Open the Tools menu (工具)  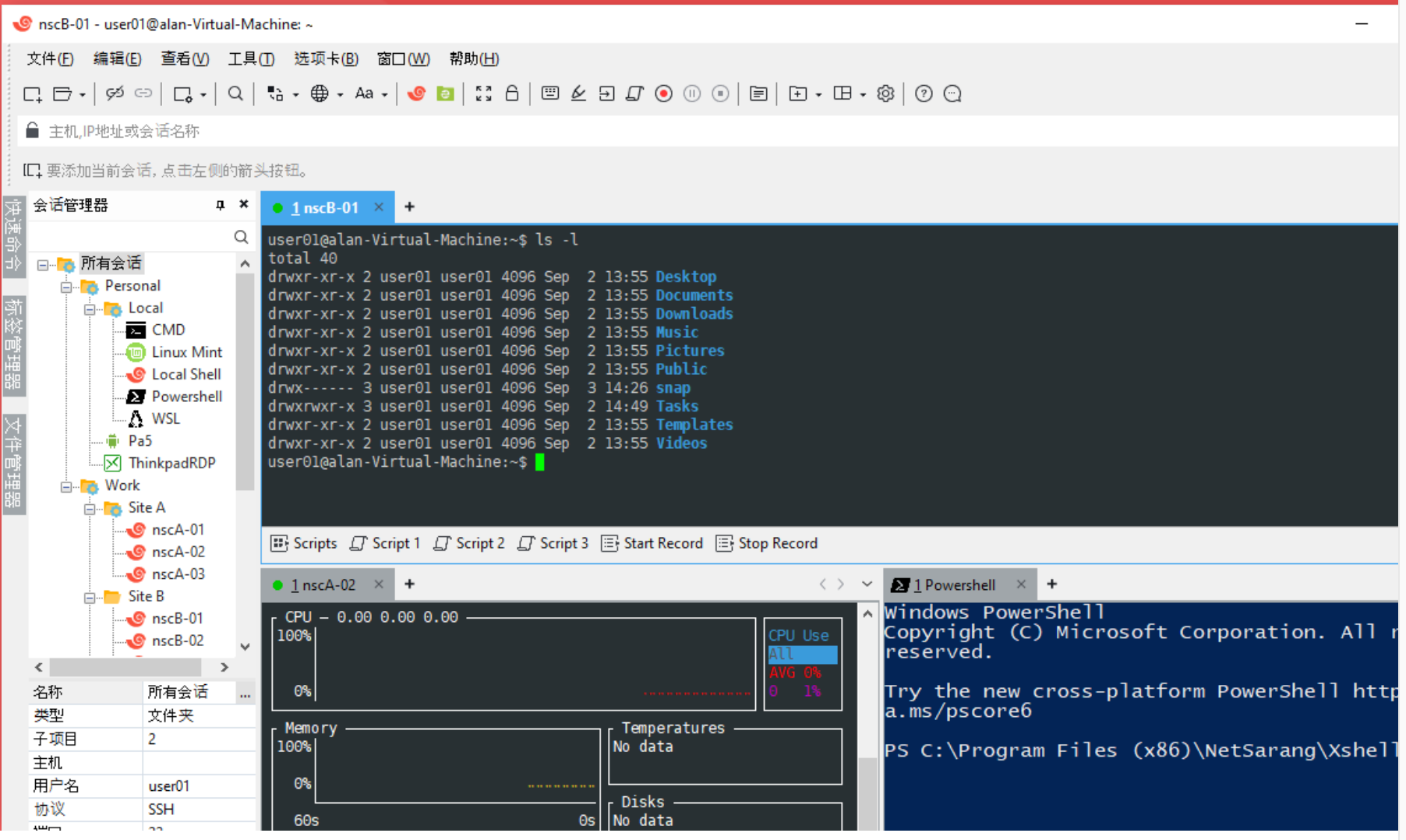250,58
